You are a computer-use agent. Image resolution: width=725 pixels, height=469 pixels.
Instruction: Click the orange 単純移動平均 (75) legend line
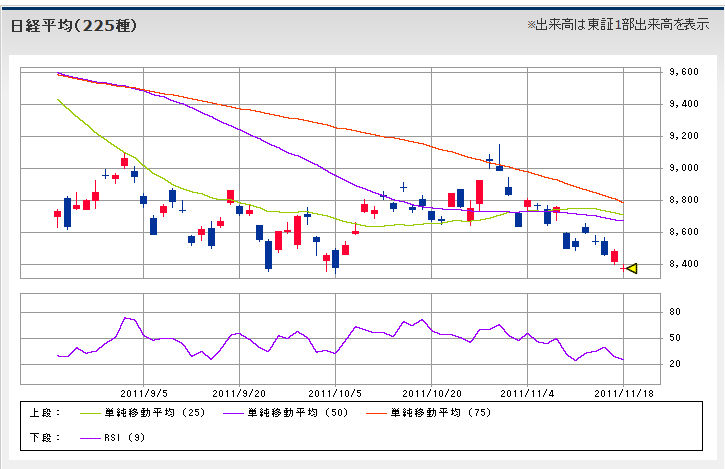(376, 413)
